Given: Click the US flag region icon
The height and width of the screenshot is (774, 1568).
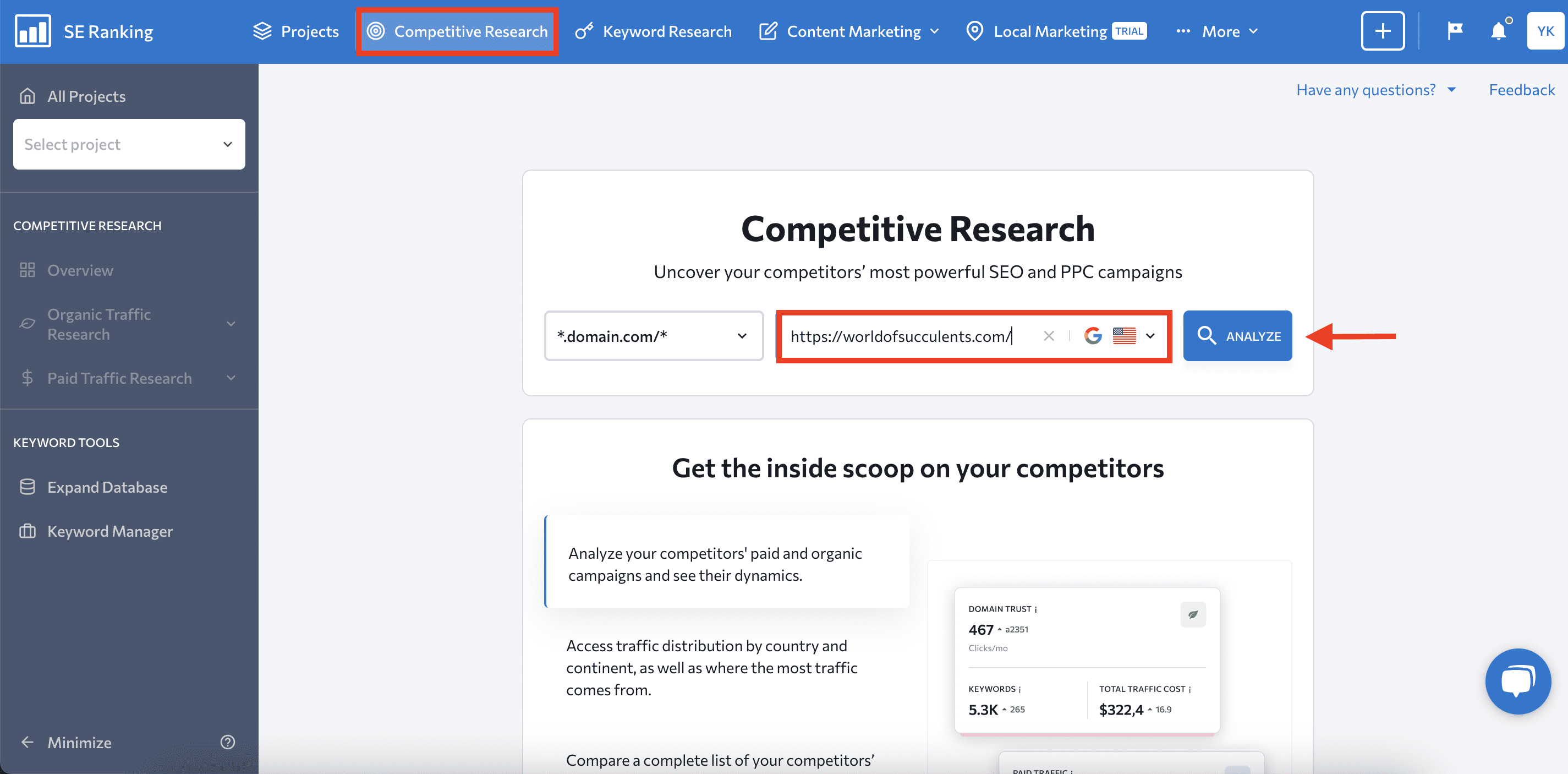Looking at the screenshot, I should 1124,336.
